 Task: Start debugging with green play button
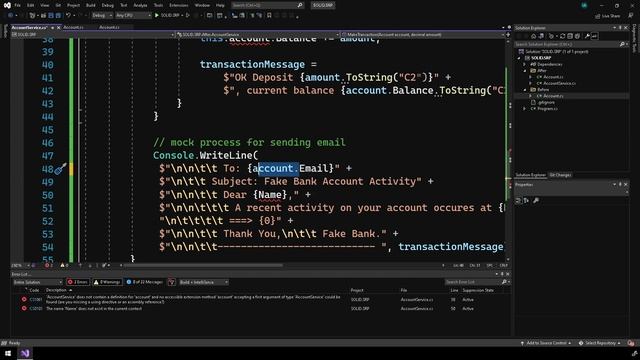pos(157,16)
